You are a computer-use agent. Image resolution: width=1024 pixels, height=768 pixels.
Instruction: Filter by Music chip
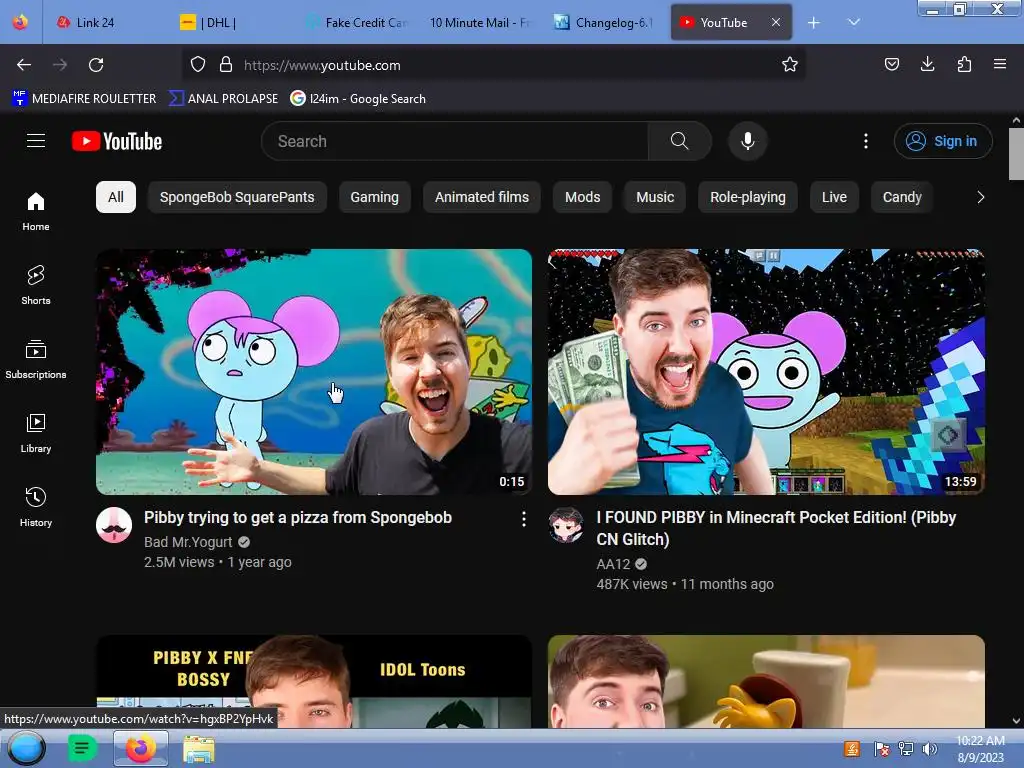(x=655, y=197)
